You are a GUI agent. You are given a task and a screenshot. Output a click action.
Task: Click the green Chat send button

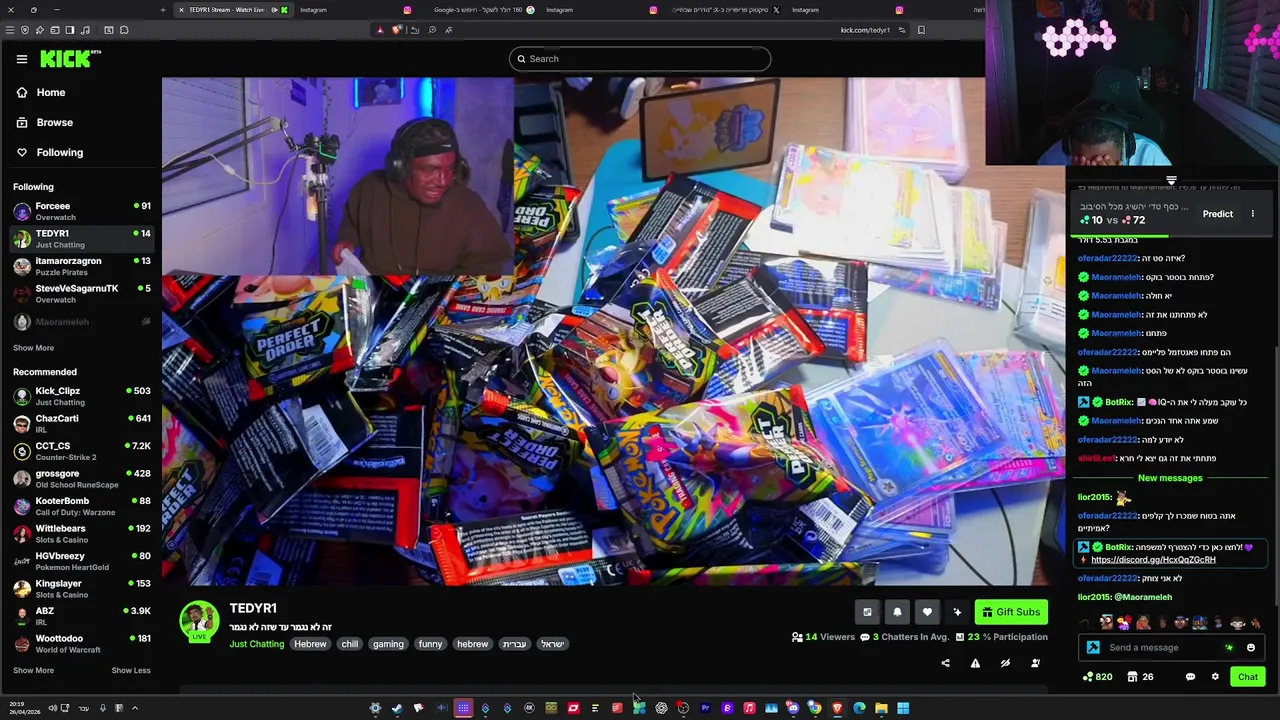(x=1247, y=677)
